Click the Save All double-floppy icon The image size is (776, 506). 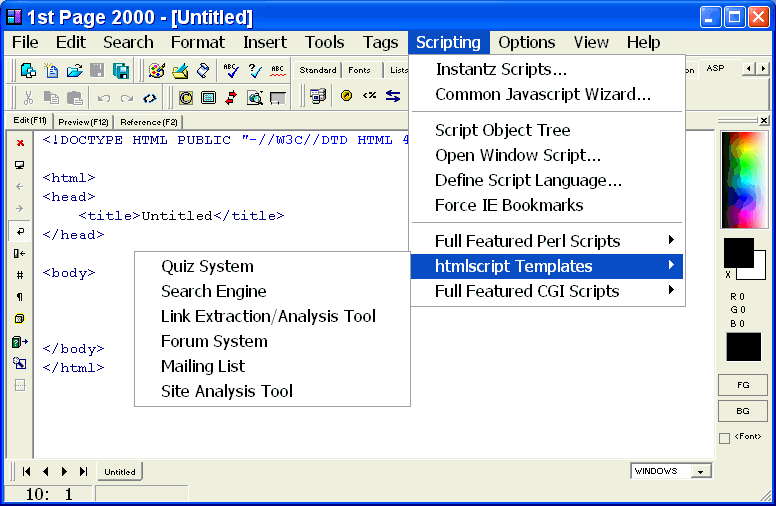click(121, 71)
